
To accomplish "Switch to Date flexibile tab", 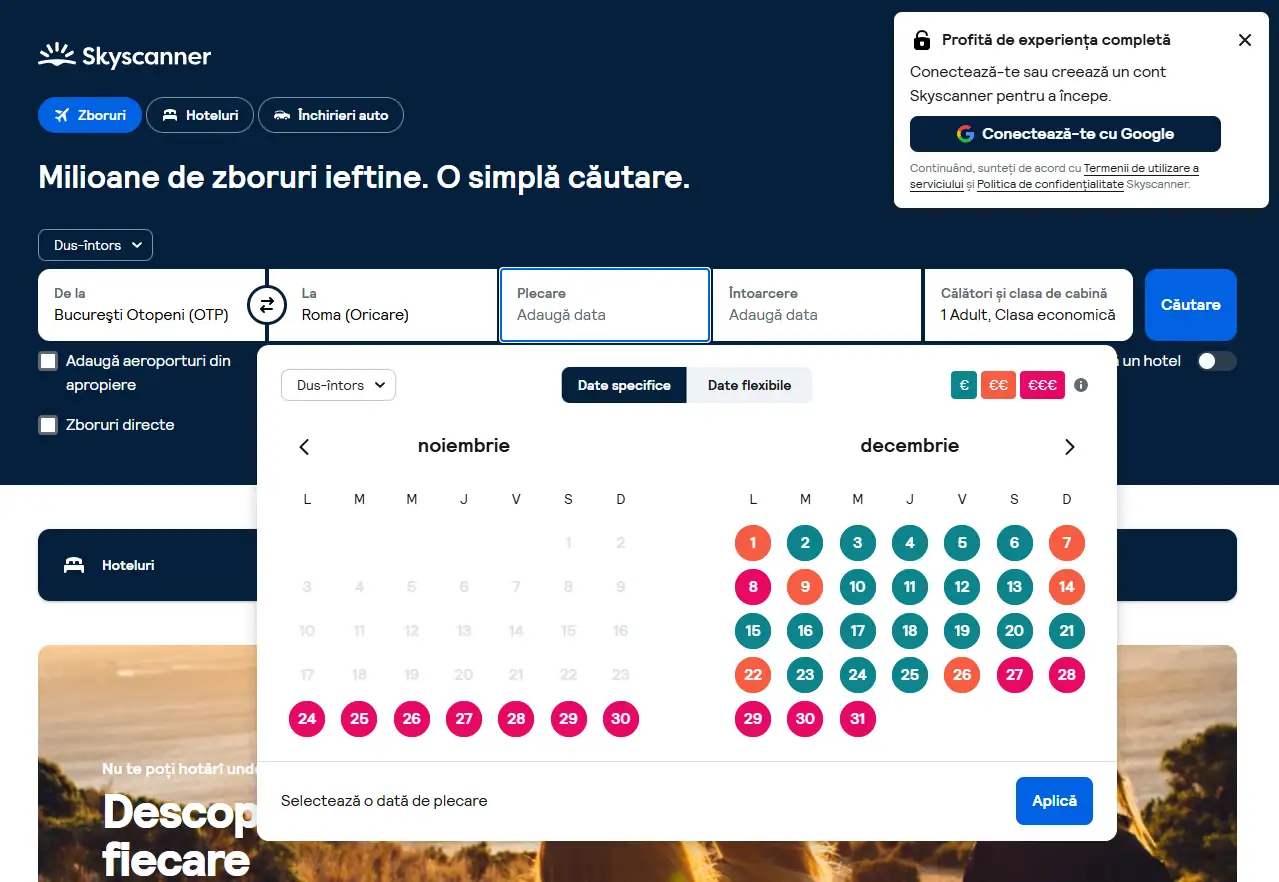I will pos(749,385).
